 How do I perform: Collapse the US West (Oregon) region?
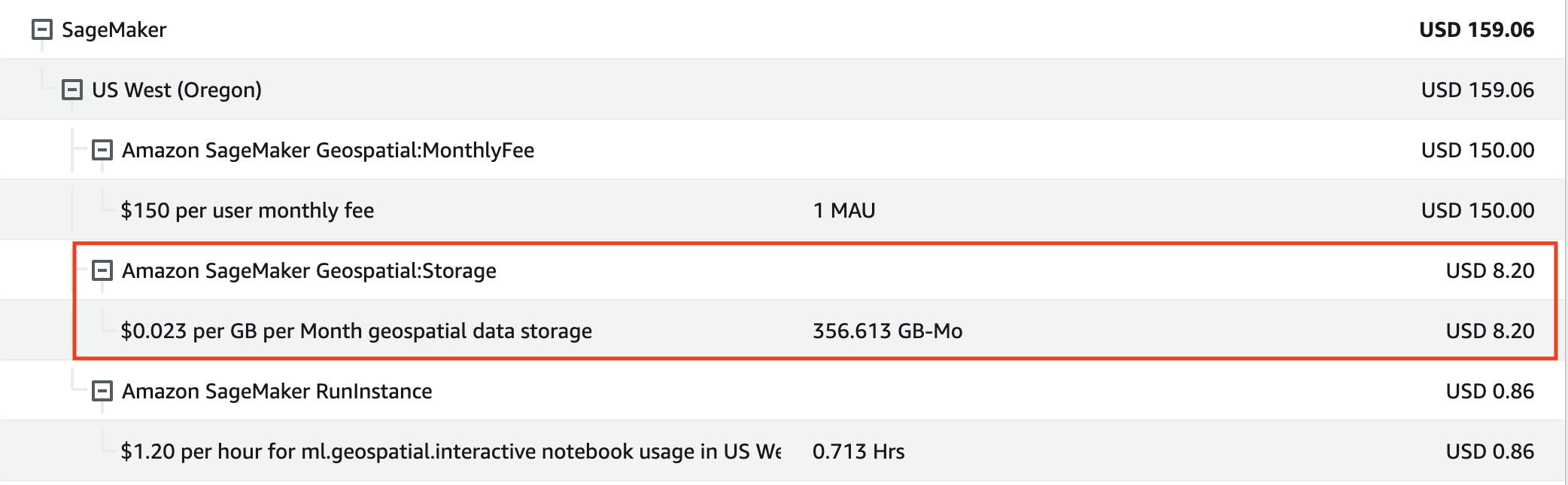[72, 90]
